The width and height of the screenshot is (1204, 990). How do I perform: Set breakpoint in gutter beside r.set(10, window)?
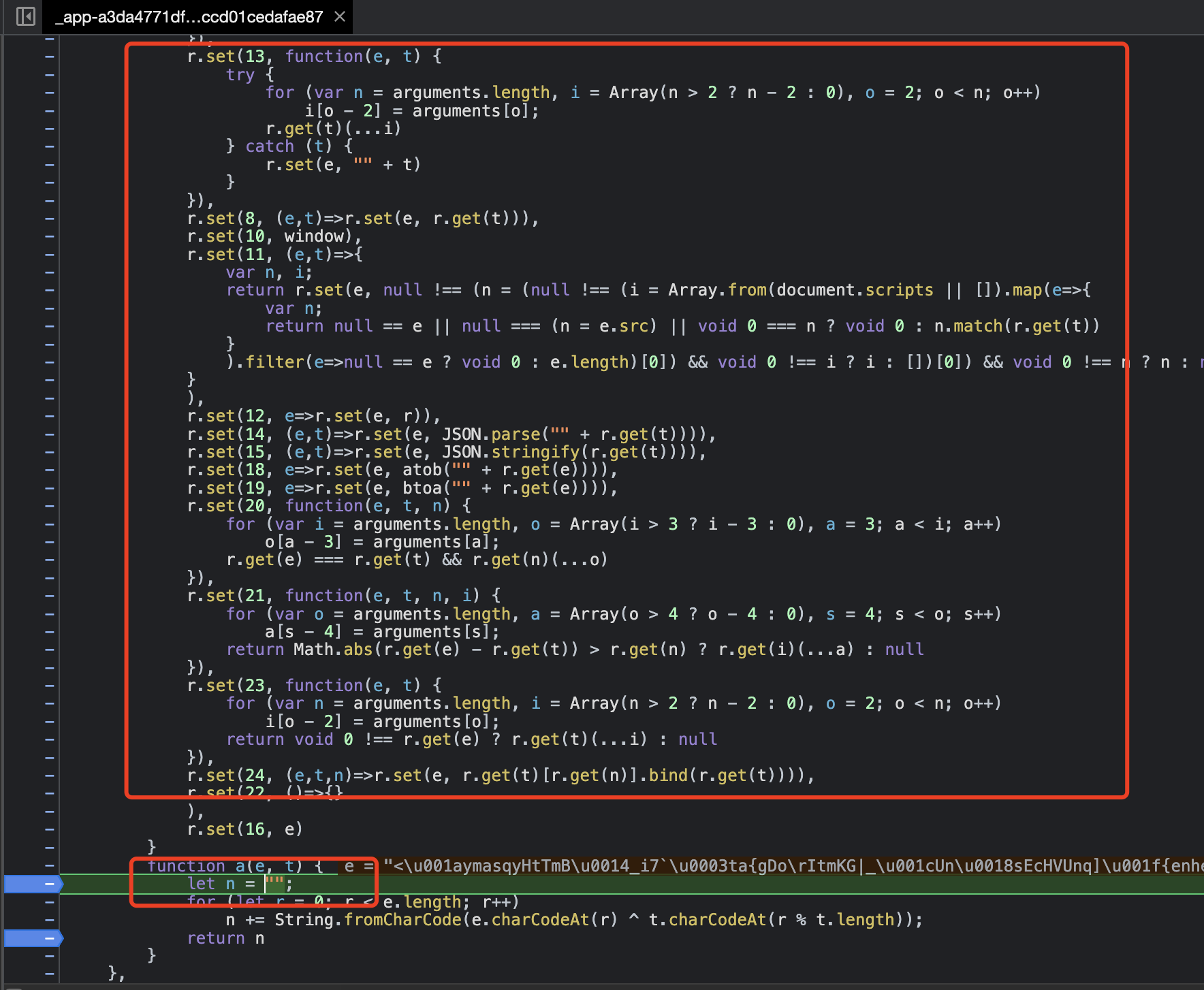pyautogui.click(x=49, y=236)
